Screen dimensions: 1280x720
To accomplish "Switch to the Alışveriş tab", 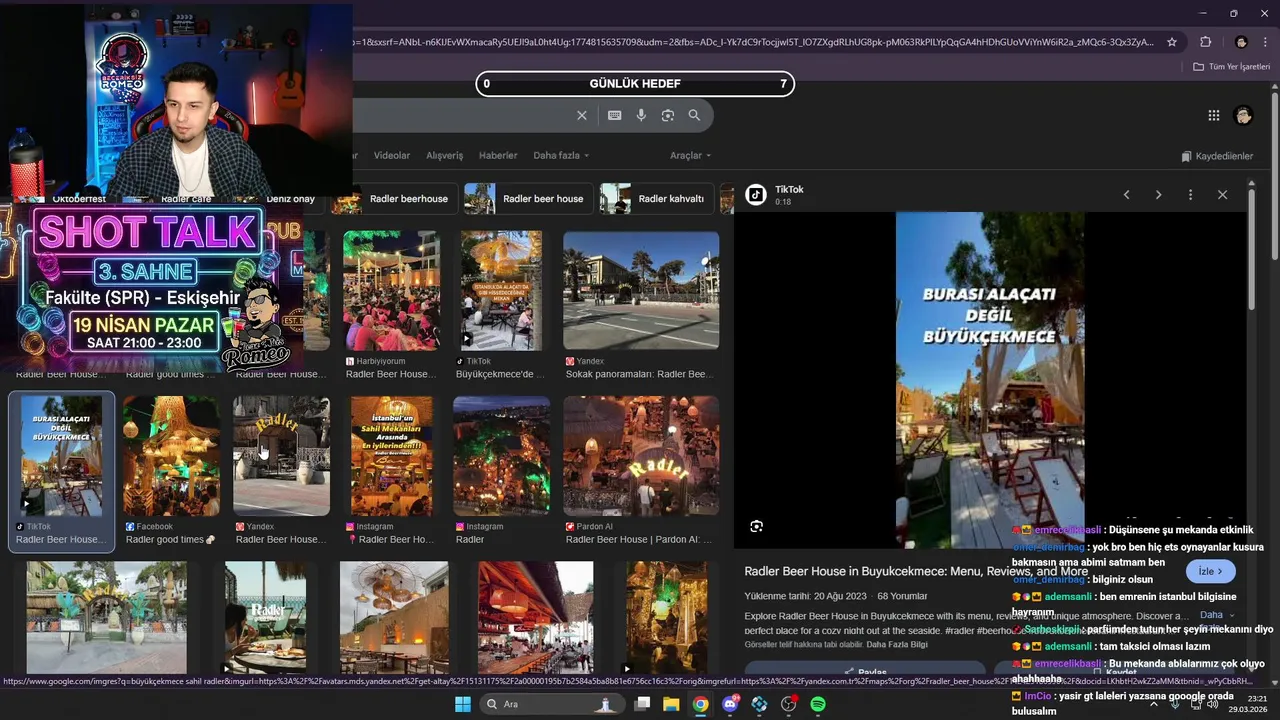I will (x=445, y=155).
